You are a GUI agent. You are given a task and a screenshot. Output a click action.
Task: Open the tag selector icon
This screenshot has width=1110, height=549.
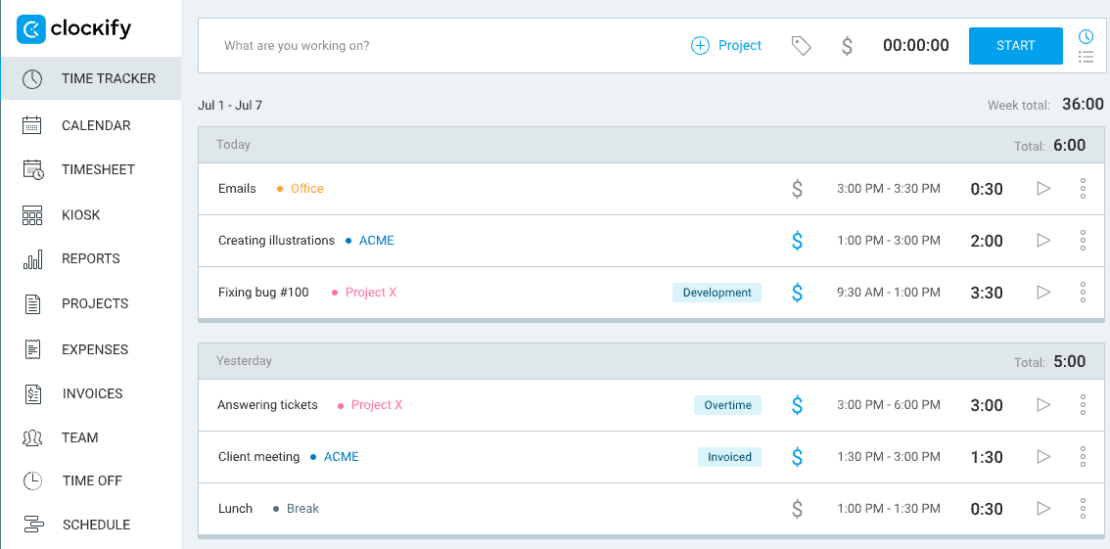801,46
